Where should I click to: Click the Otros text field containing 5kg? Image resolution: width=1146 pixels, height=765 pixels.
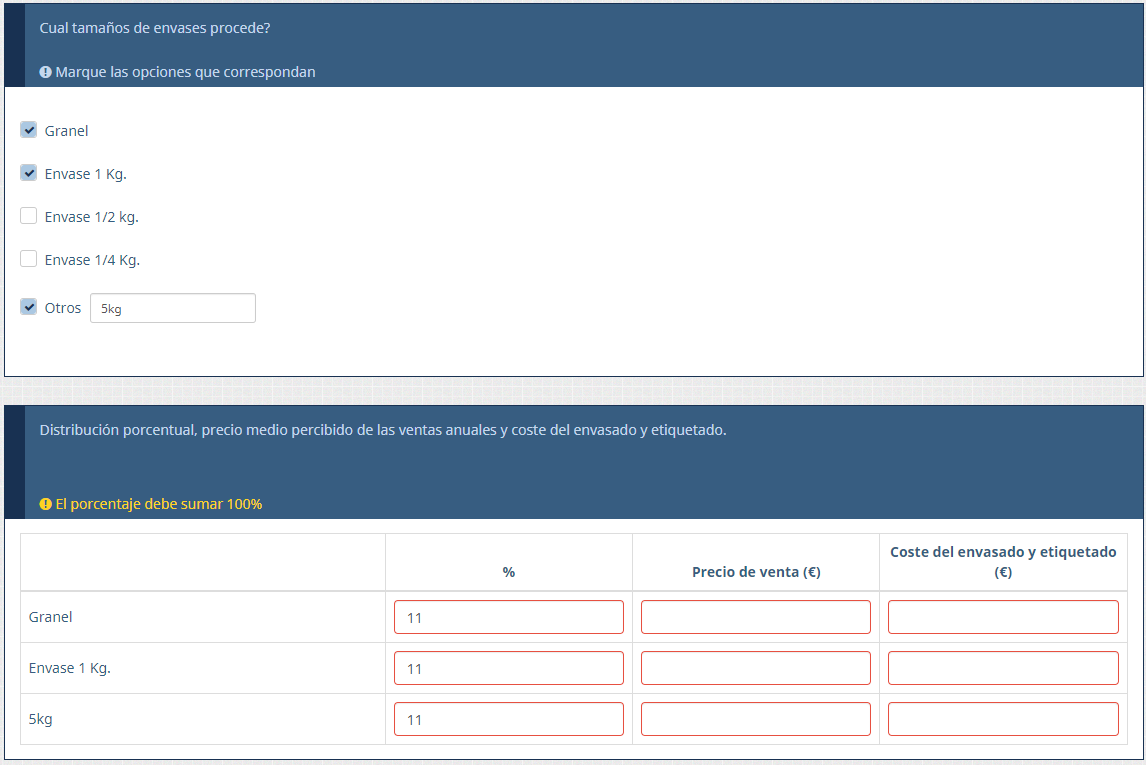[x=173, y=308]
